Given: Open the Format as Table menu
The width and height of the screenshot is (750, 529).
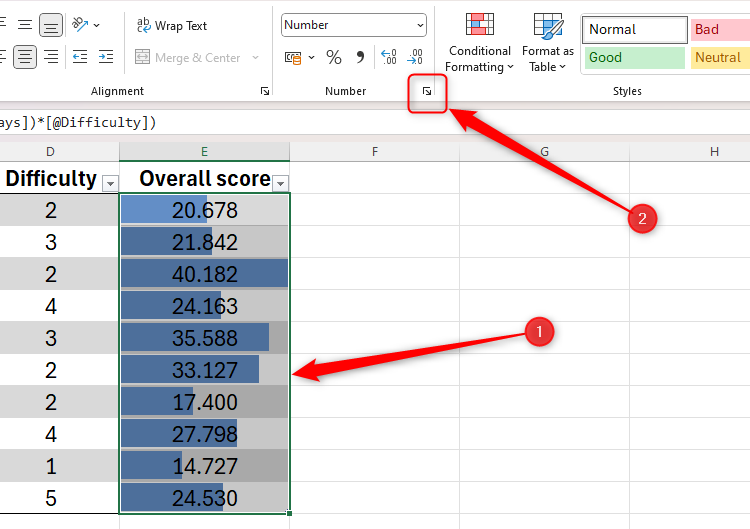Looking at the screenshot, I should click(547, 44).
